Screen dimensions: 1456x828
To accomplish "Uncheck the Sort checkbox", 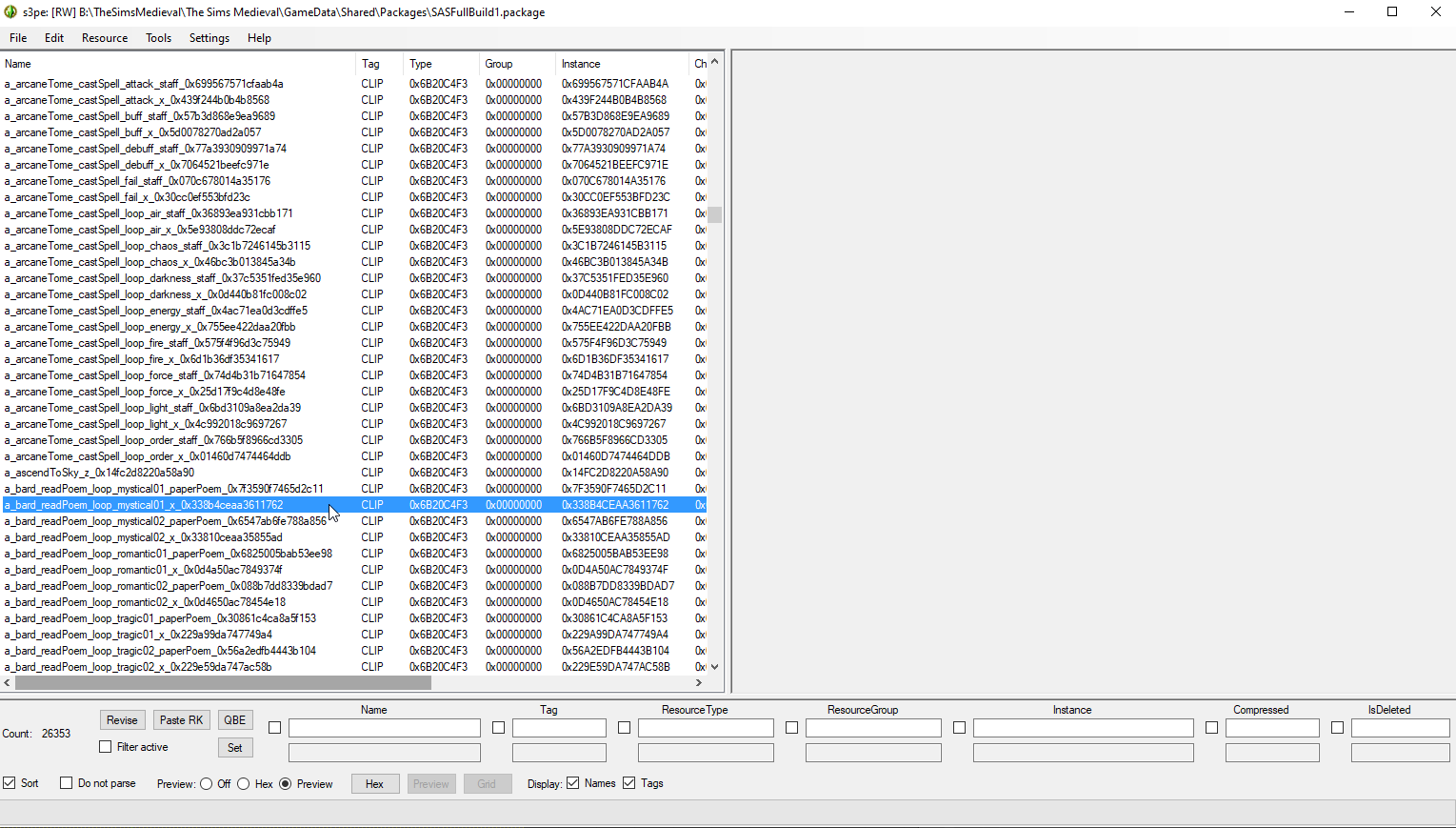I will [x=10, y=783].
